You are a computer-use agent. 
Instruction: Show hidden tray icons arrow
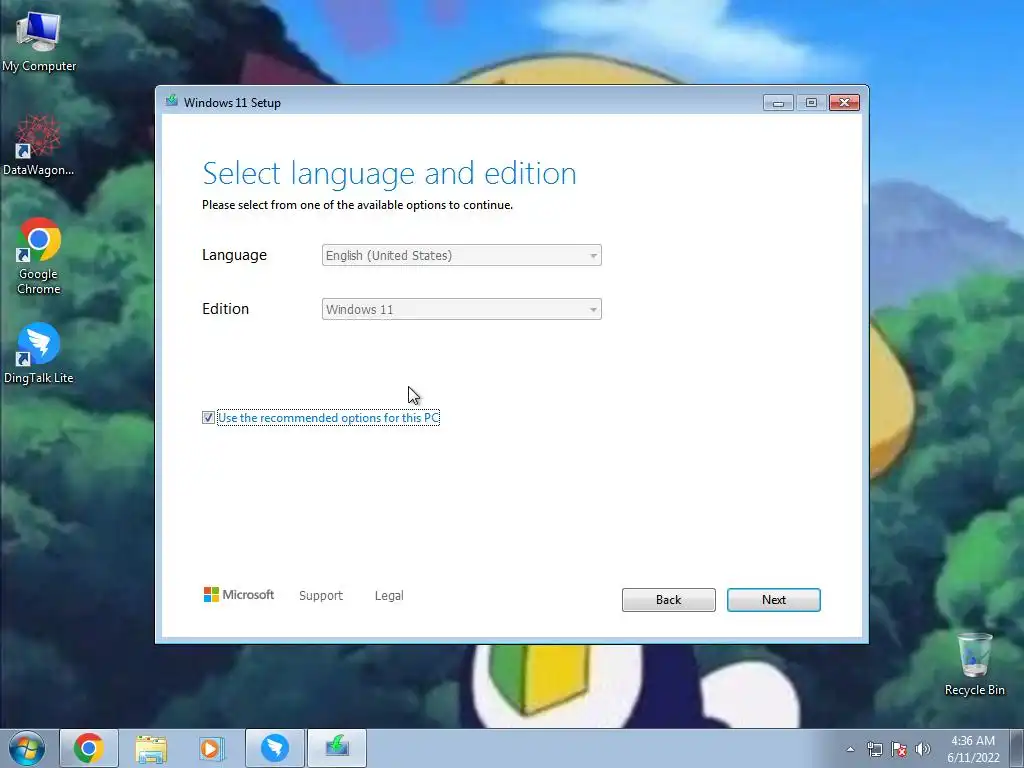(x=850, y=749)
